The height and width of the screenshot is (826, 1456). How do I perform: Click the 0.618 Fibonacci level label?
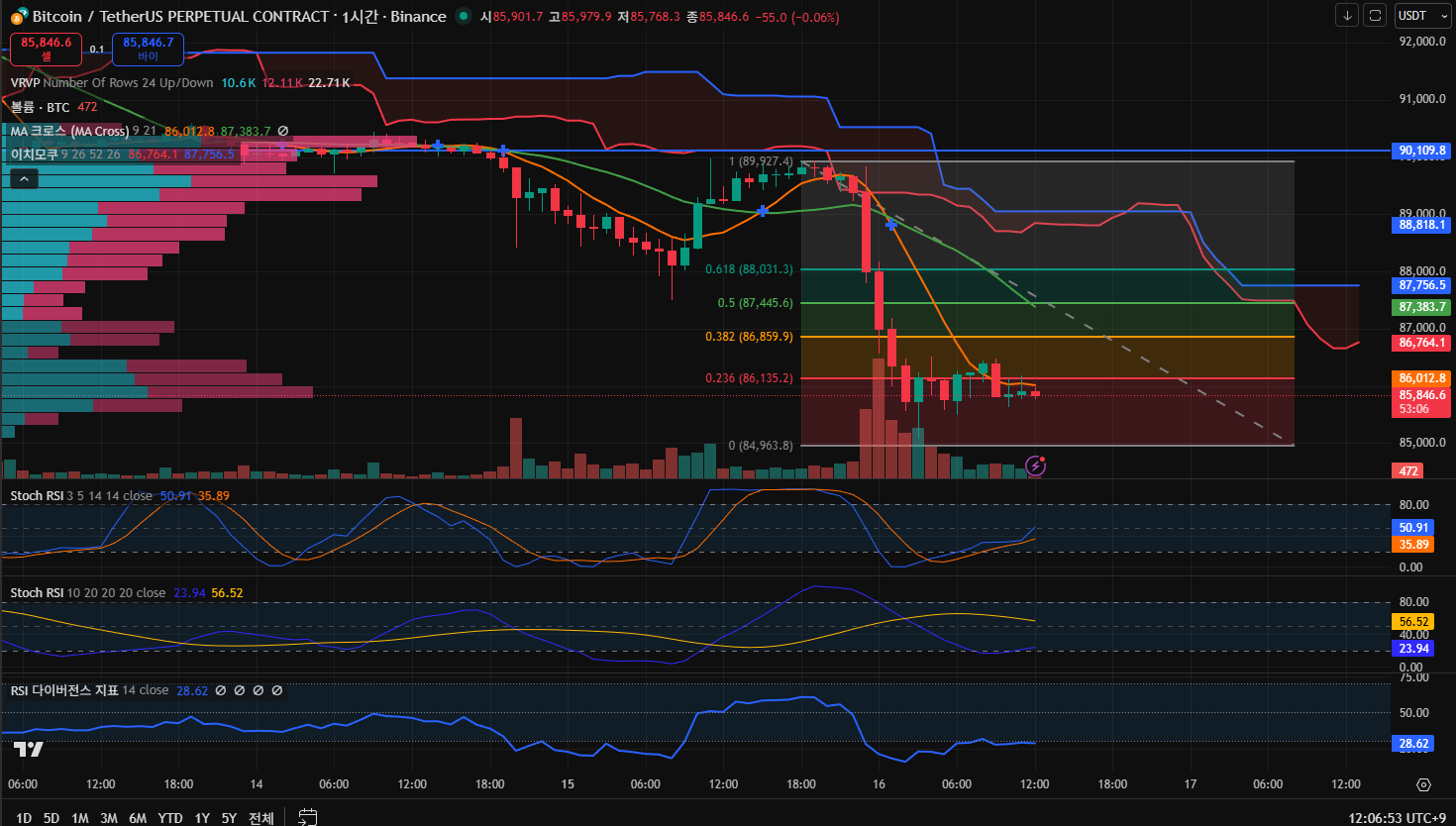[749, 269]
